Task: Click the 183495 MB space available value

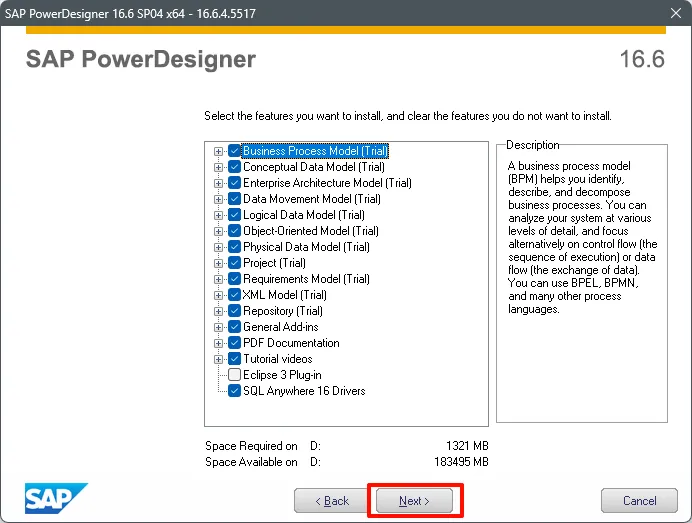Action: pyautogui.click(x=461, y=462)
